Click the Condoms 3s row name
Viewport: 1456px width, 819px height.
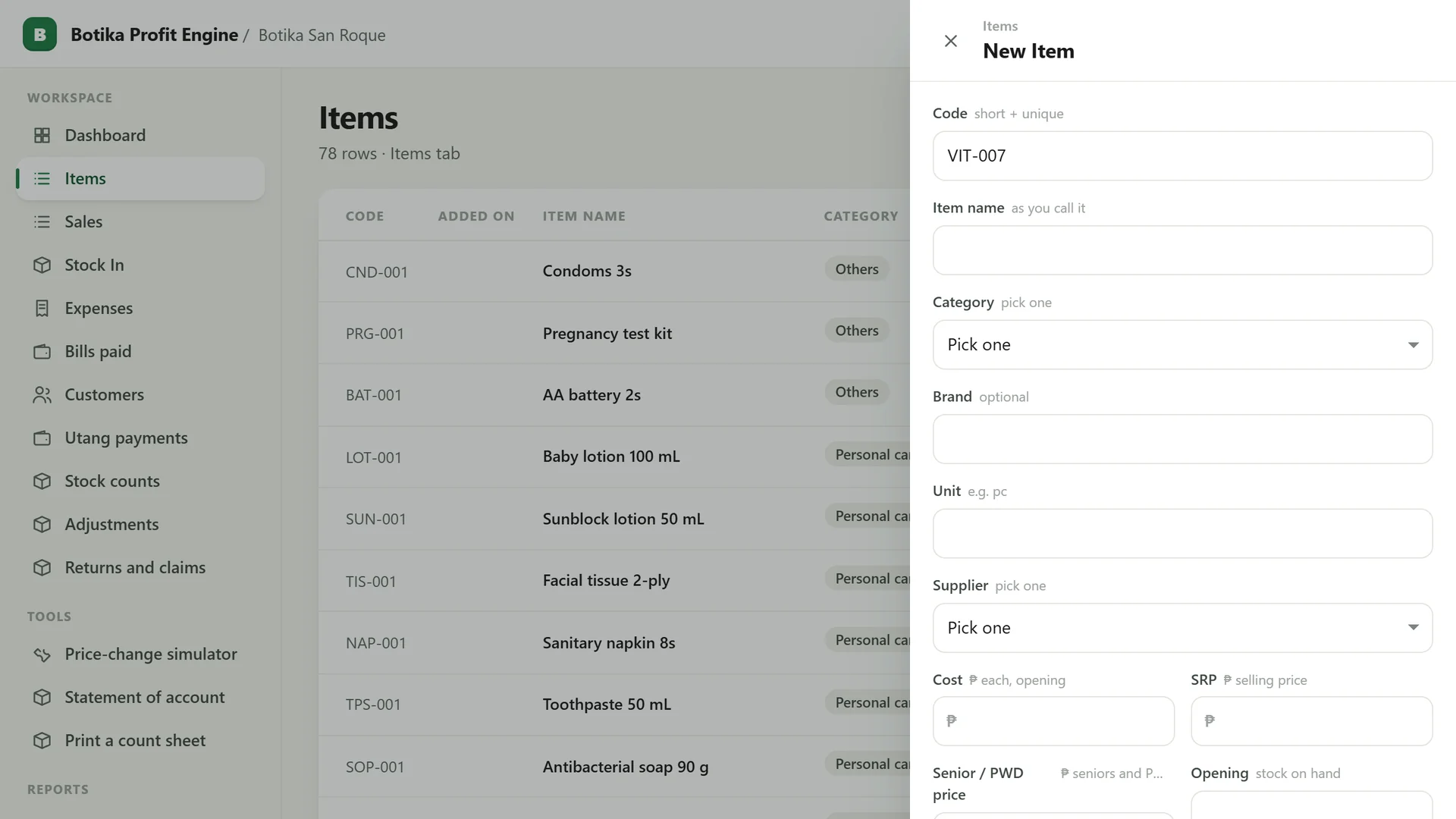587,271
